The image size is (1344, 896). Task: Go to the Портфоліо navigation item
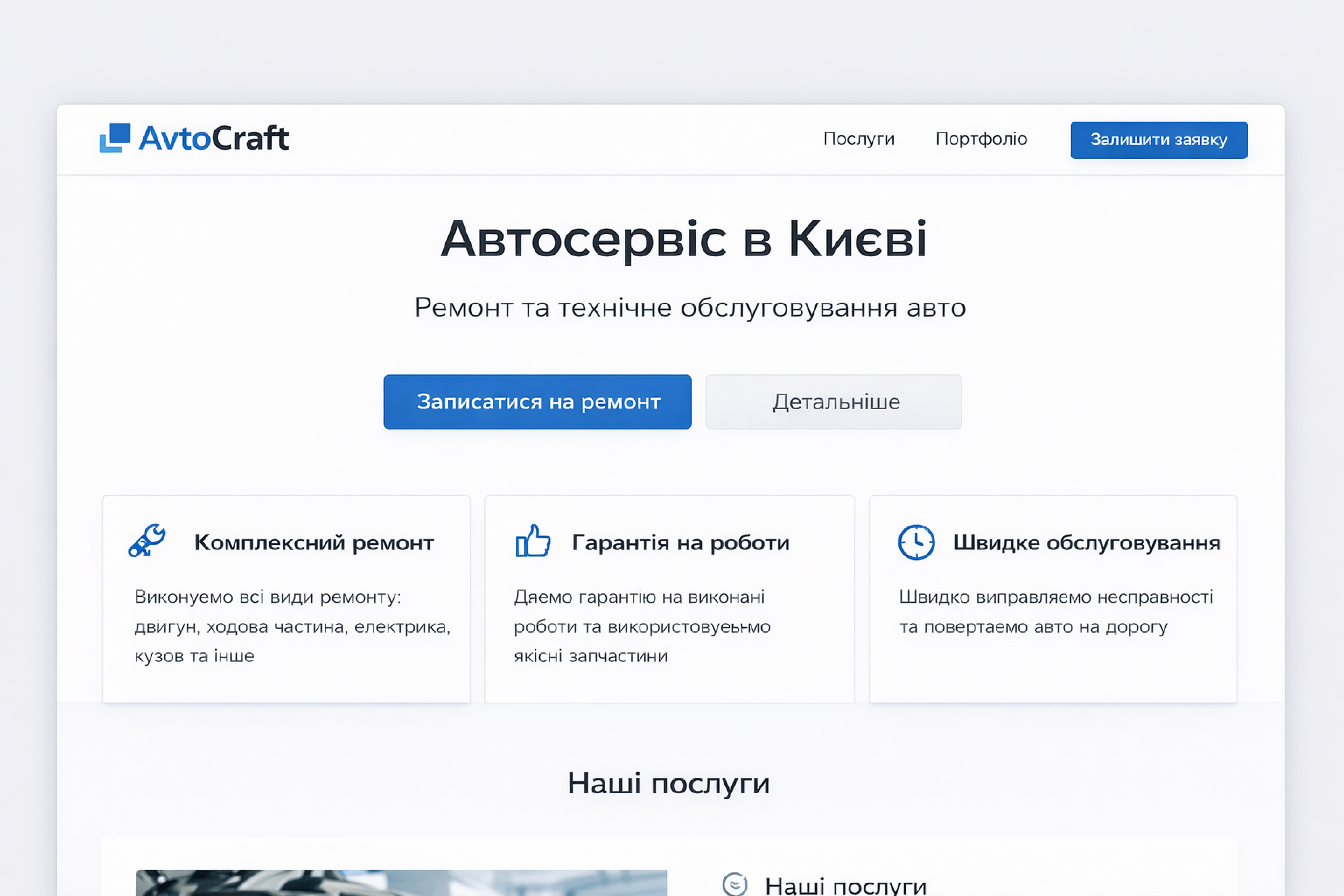(981, 139)
